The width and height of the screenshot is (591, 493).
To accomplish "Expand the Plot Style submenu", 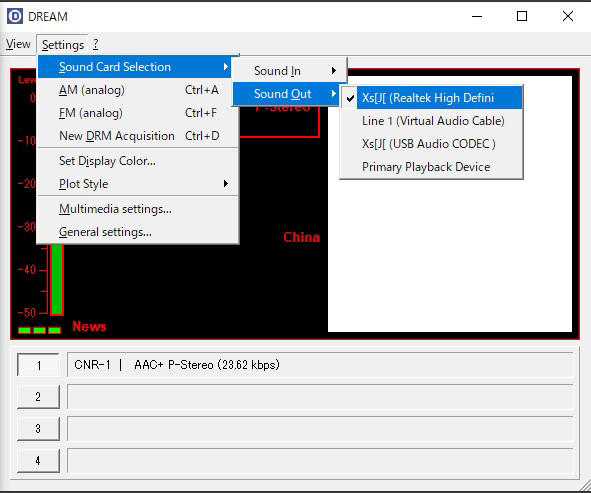I will pos(138,184).
